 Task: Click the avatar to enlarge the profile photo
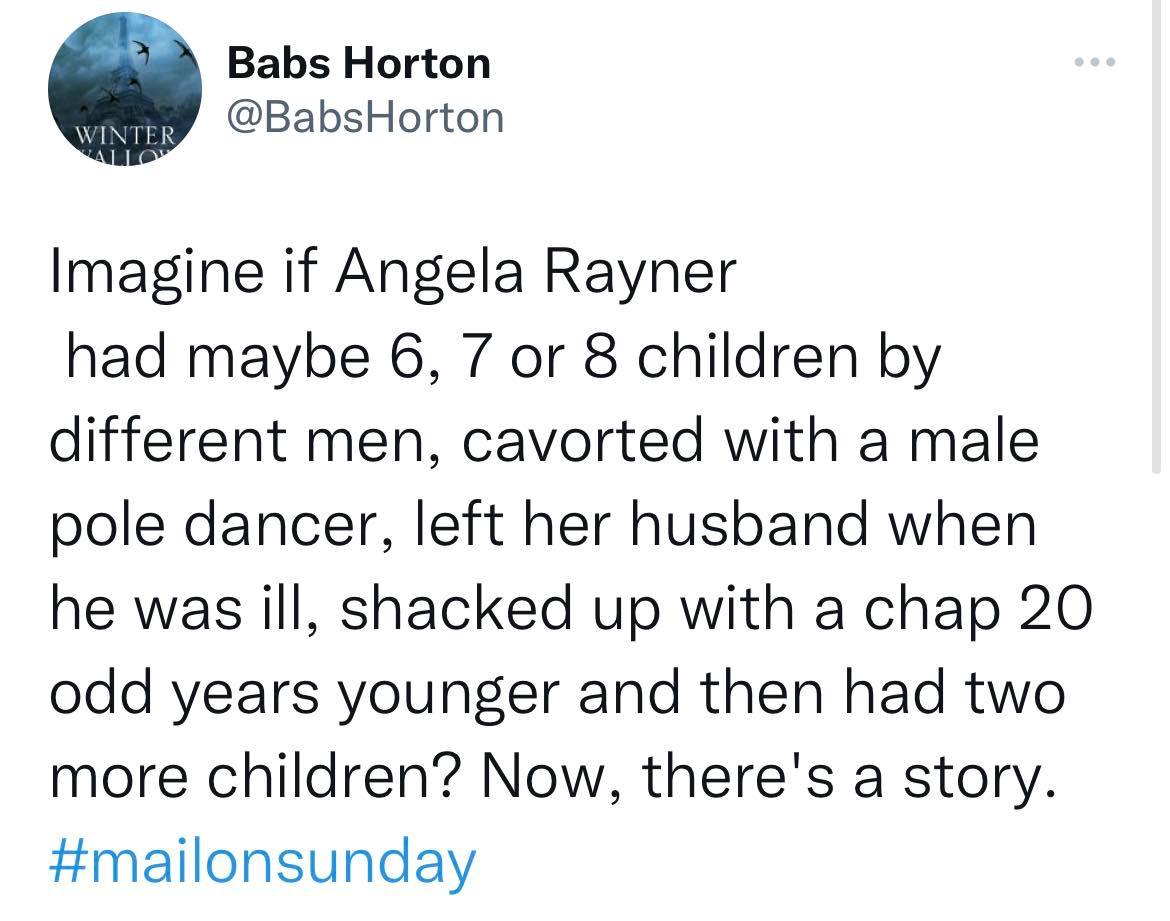coord(123,88)
